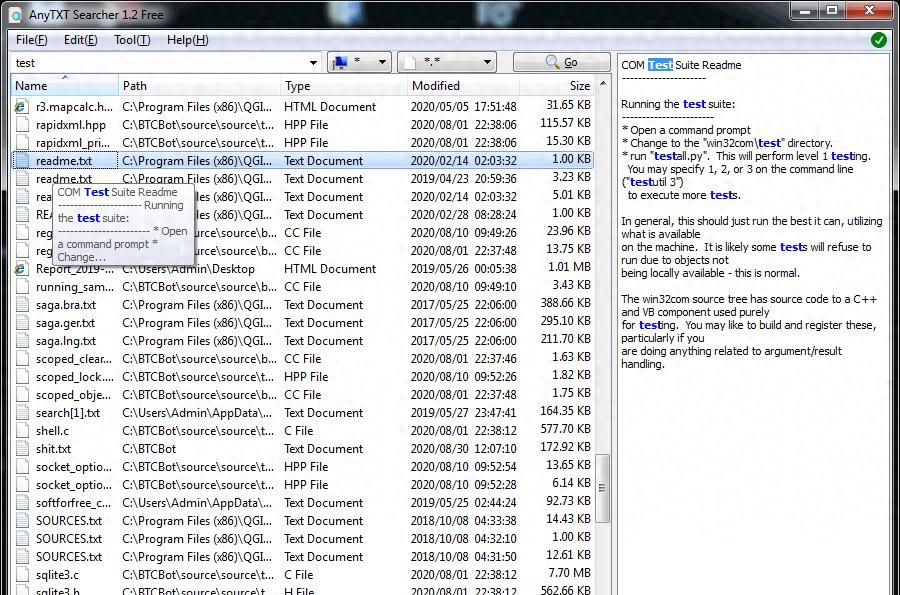Open the *.* file type filter dropdown
The image size is (900, 595).
pos(447,62)
